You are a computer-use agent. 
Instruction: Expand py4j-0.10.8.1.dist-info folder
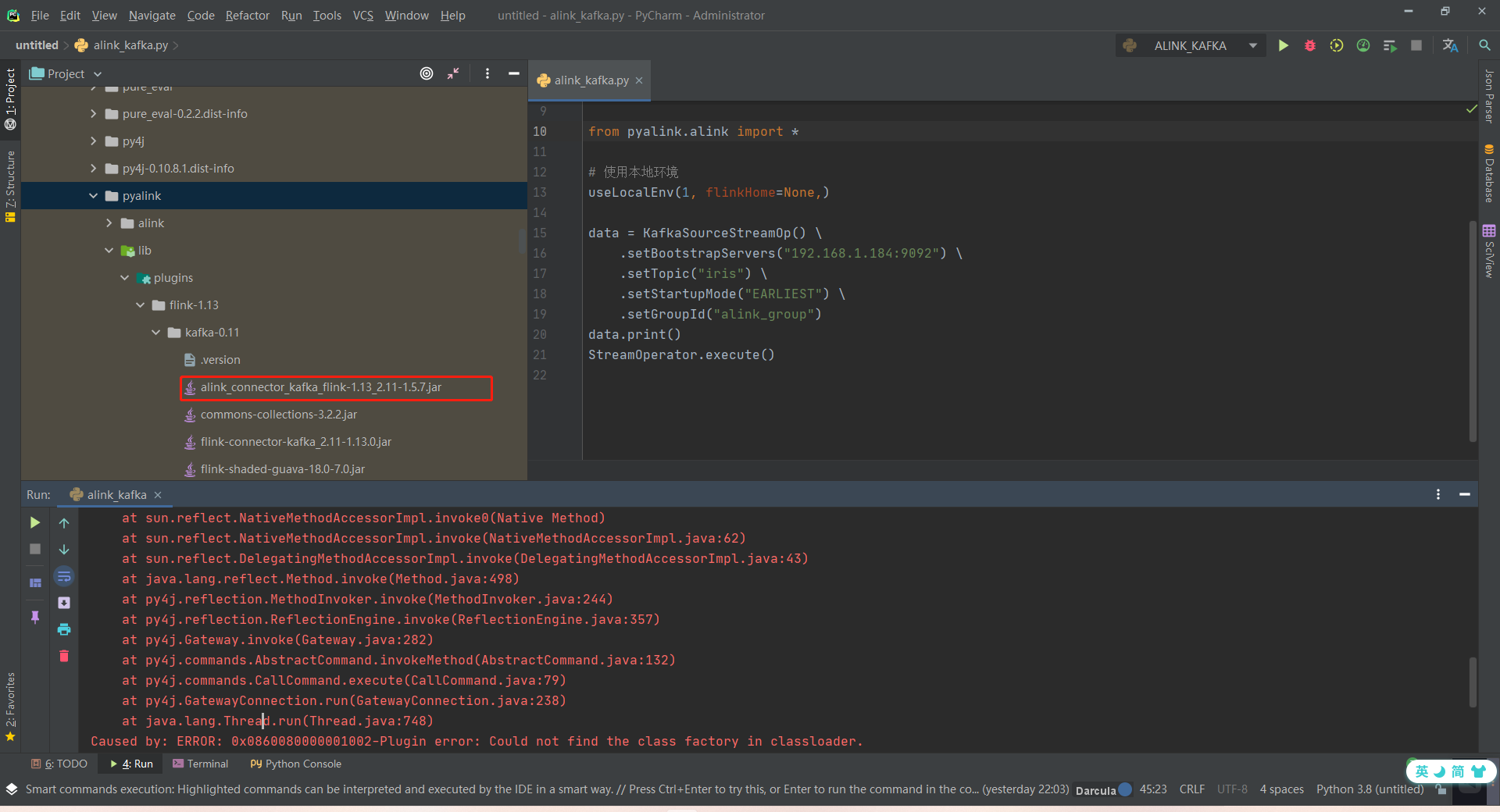click(94, 169)
